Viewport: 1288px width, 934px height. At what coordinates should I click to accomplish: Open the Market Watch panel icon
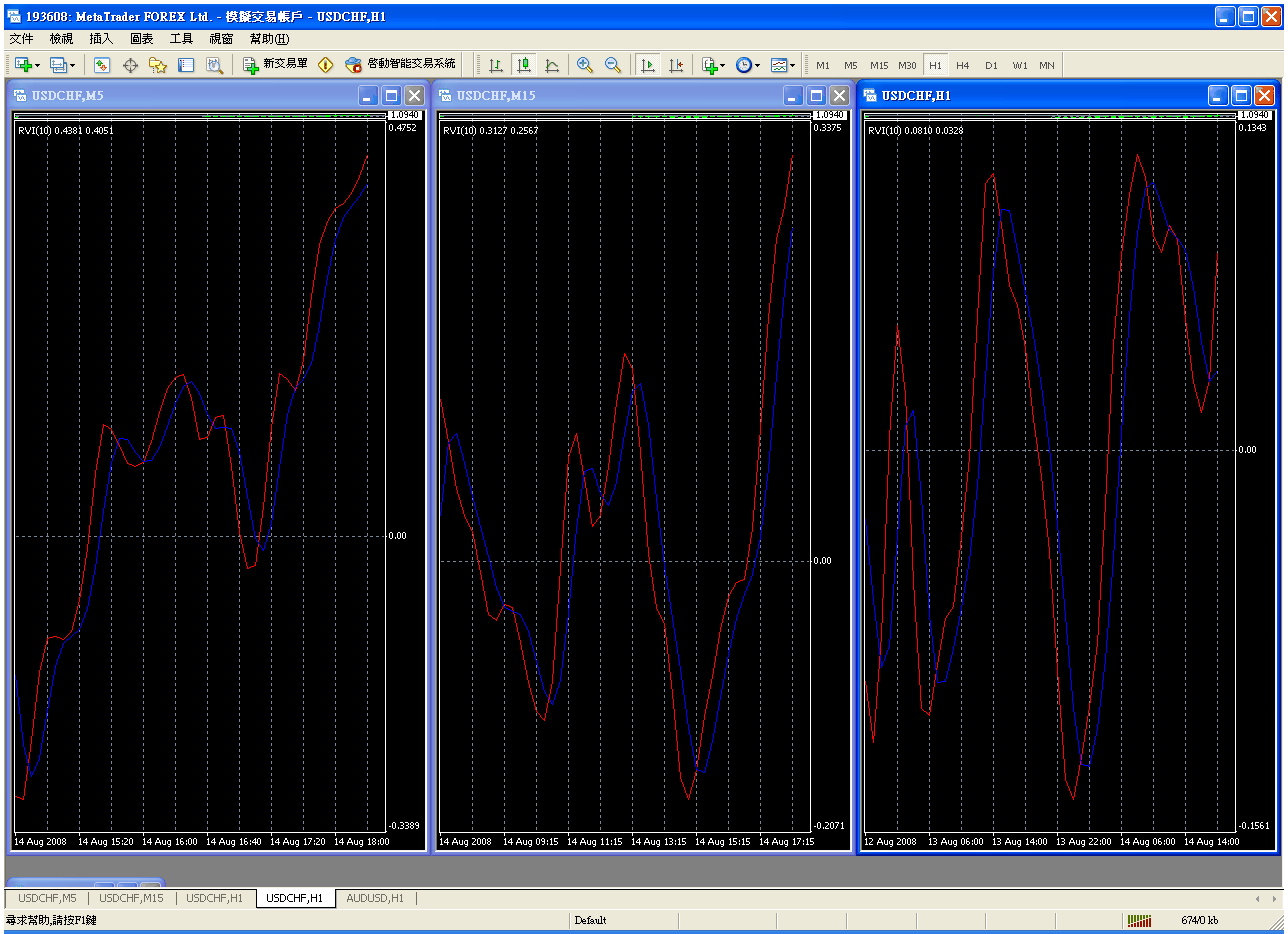tap(102, 65)
